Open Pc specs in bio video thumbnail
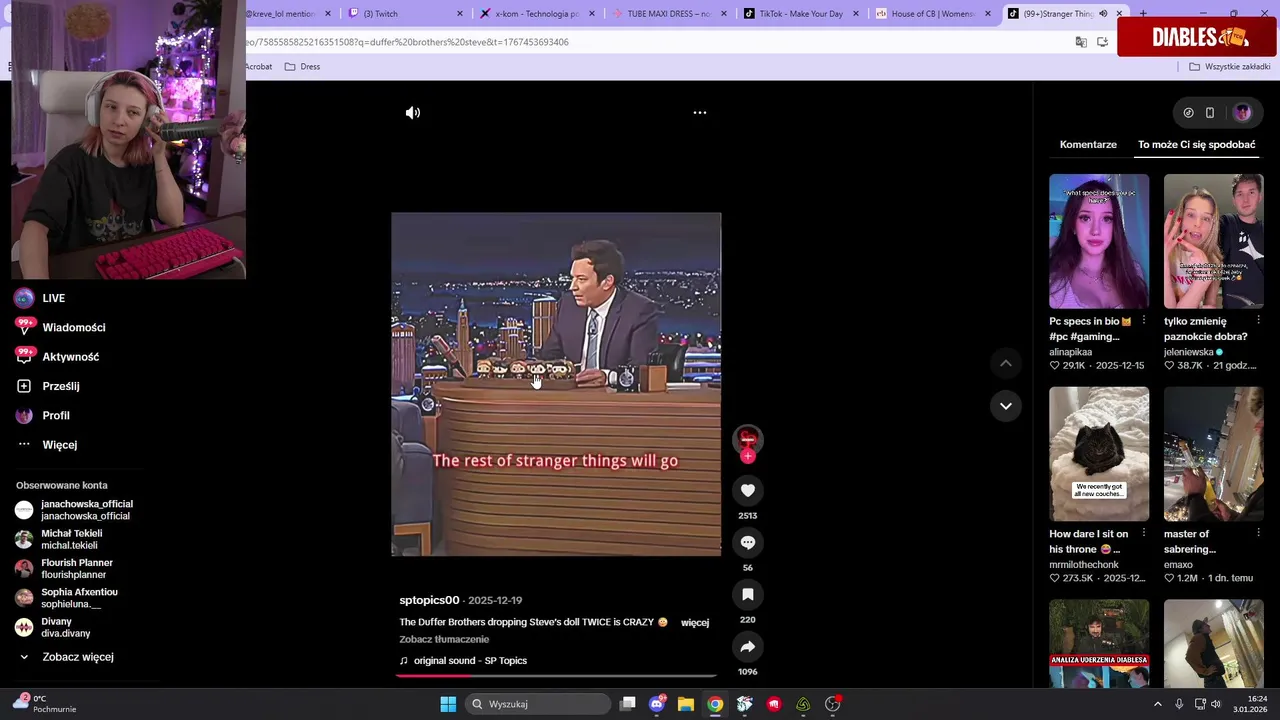 click(x=1099, y=241)
